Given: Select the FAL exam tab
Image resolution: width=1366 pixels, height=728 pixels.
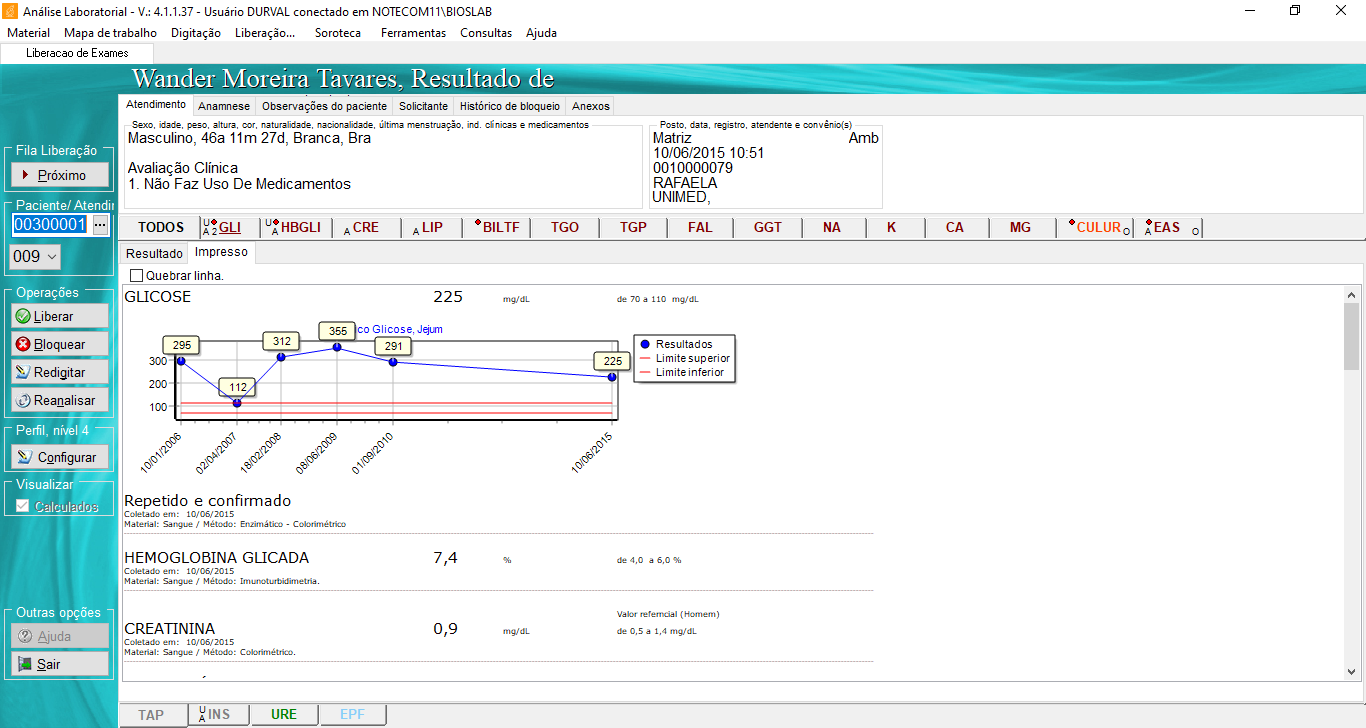Looking at the screenshot, I should click(700, 227).
